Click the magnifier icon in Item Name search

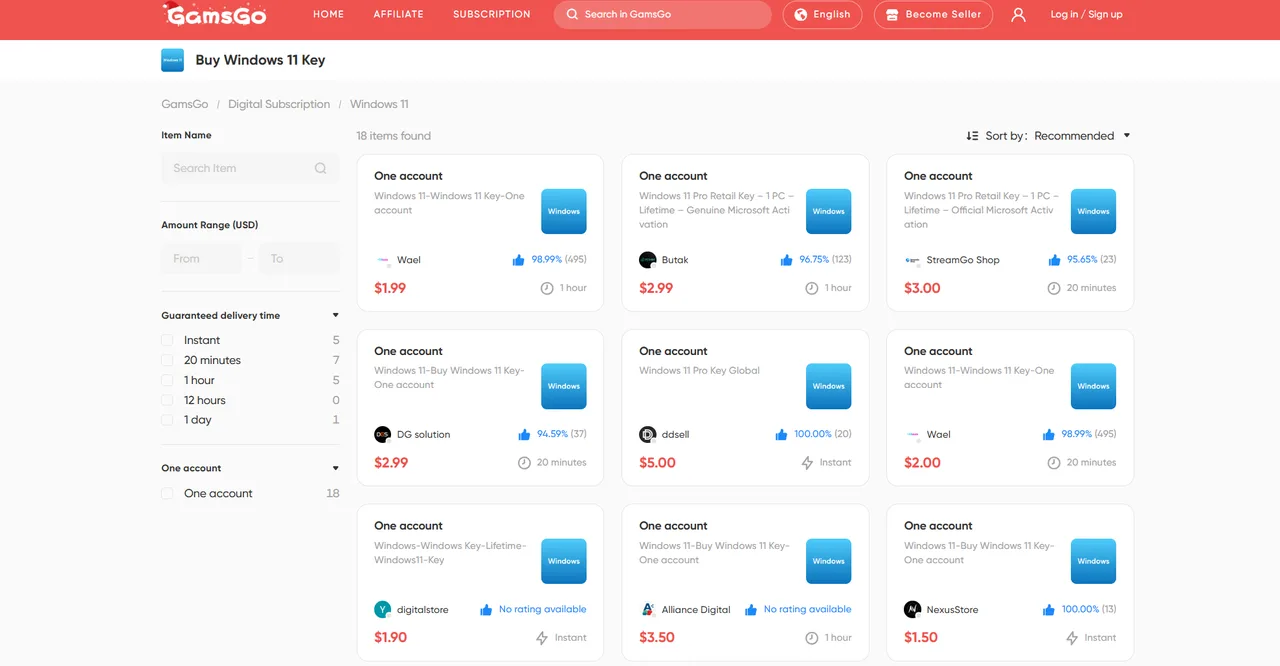pos(320,168)
